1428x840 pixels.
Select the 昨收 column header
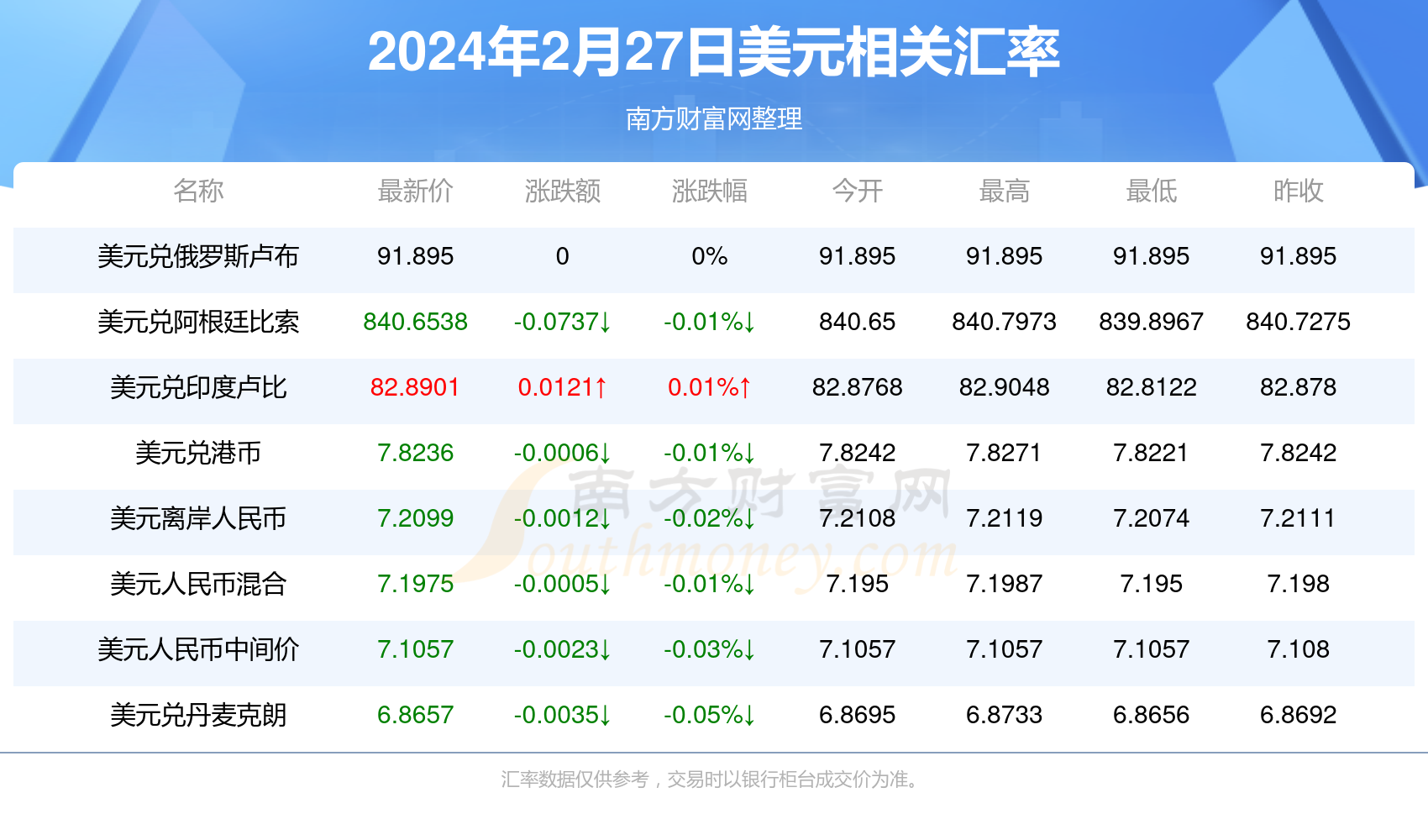pyautogui.click(x=1298, y=191)
